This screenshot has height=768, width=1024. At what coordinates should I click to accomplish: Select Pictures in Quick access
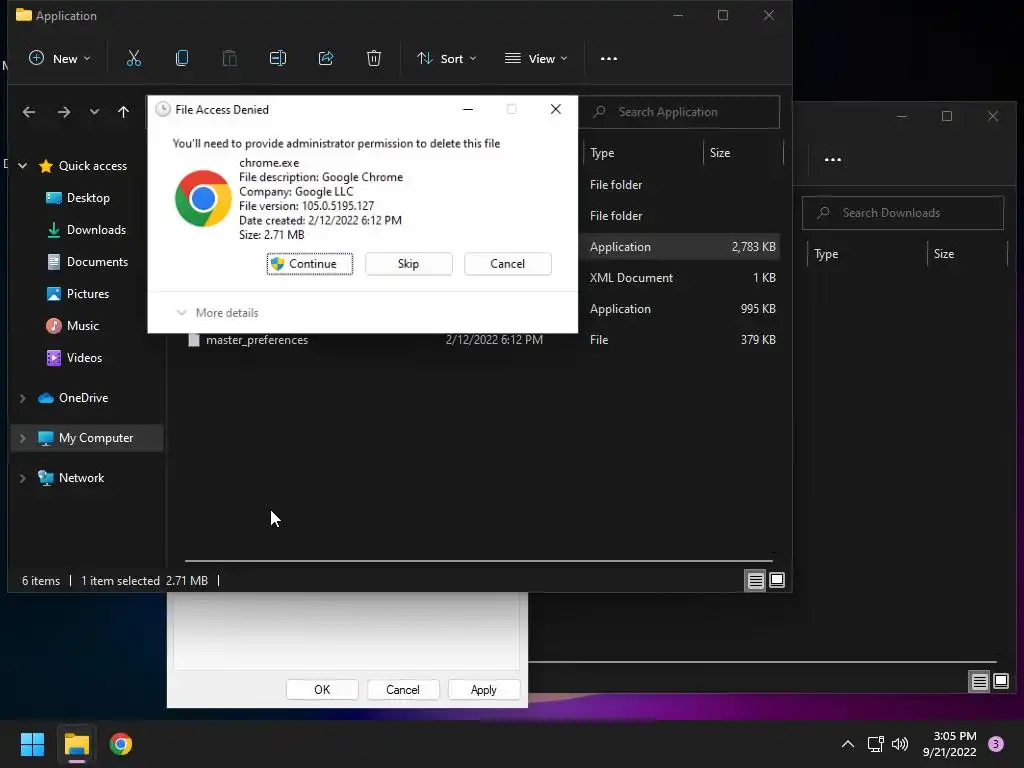pos(78,294)
